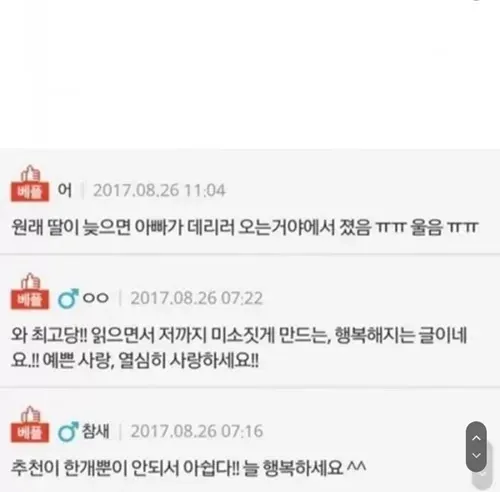The image size is (500, 492).
Task: Click the thumbs-up icon beside ㅇㅇ's comment
Action: click(x=30, y=282)
